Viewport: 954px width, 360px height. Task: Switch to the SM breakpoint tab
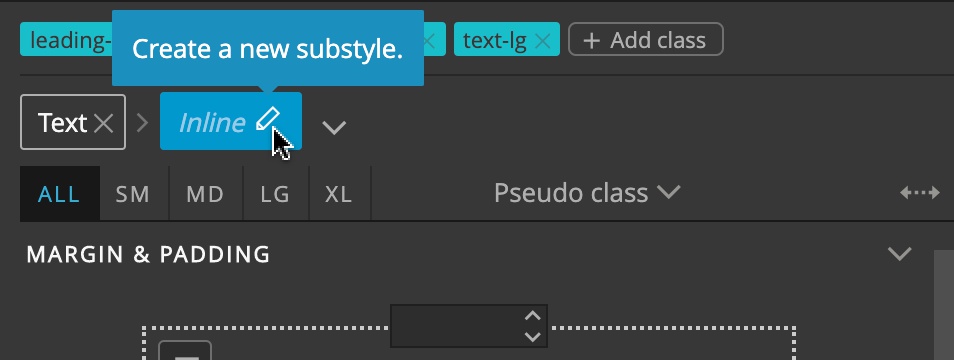coord(133,194)
